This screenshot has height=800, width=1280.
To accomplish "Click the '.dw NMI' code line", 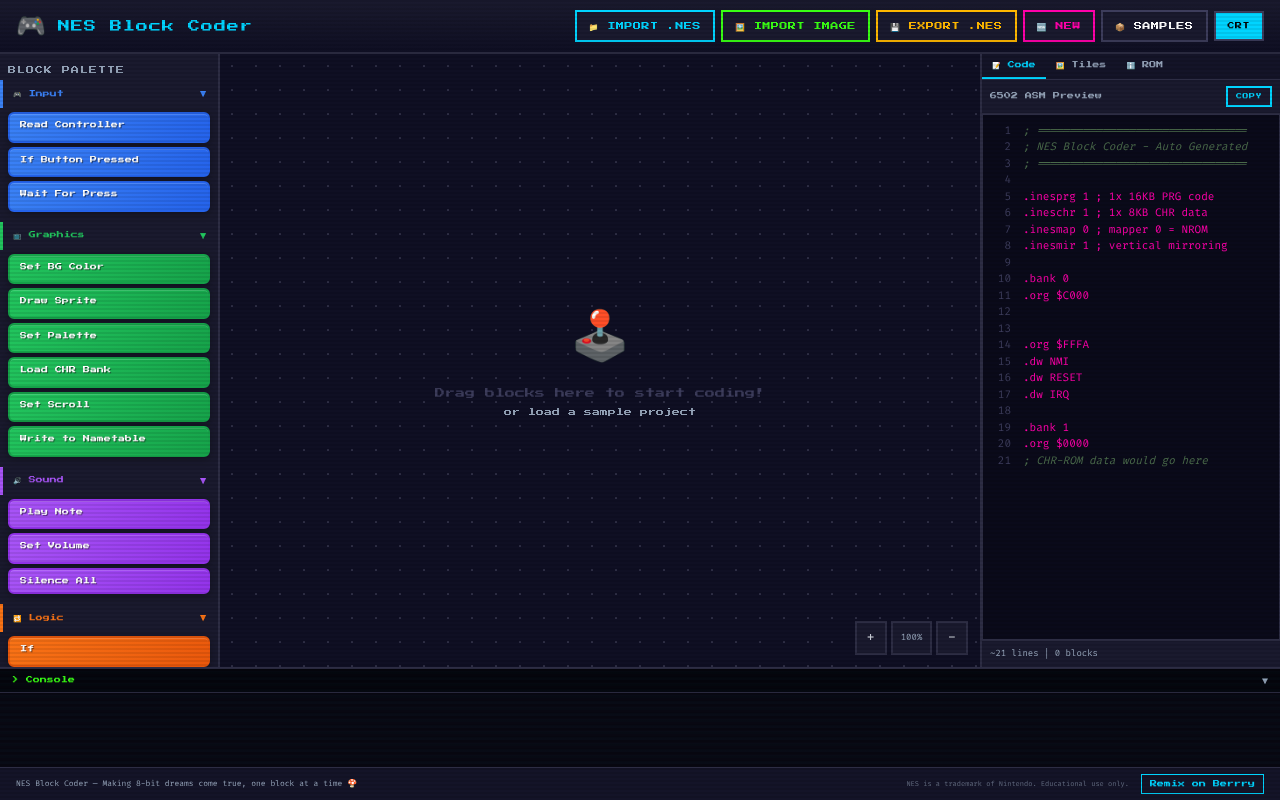I will tap(1045, 362).
